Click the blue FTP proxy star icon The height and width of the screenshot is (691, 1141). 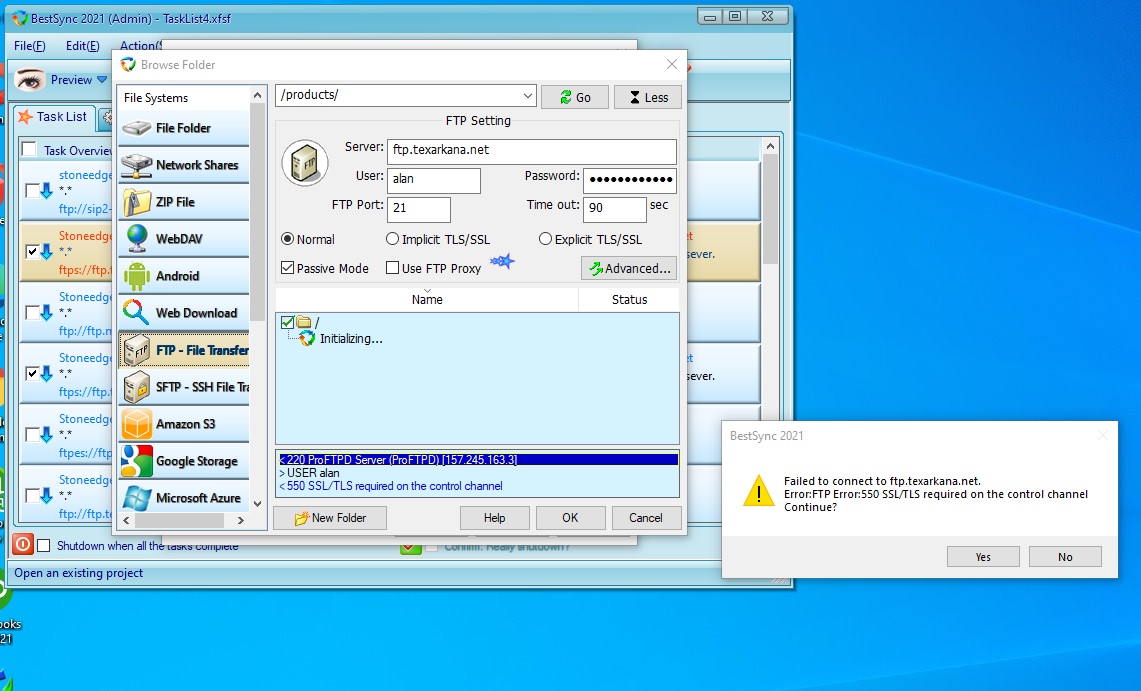[502, 261]
